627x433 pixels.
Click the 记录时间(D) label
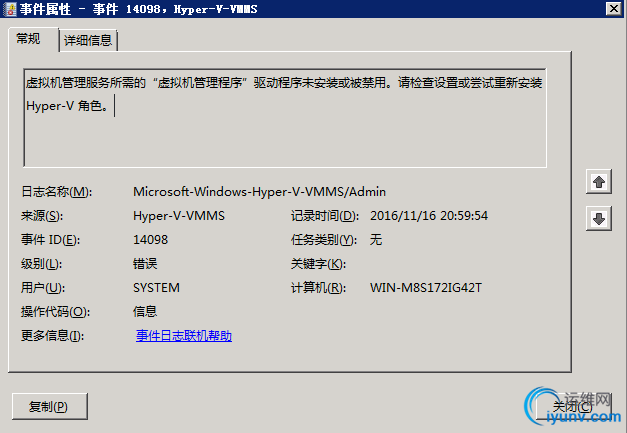[x=325, y=216]
